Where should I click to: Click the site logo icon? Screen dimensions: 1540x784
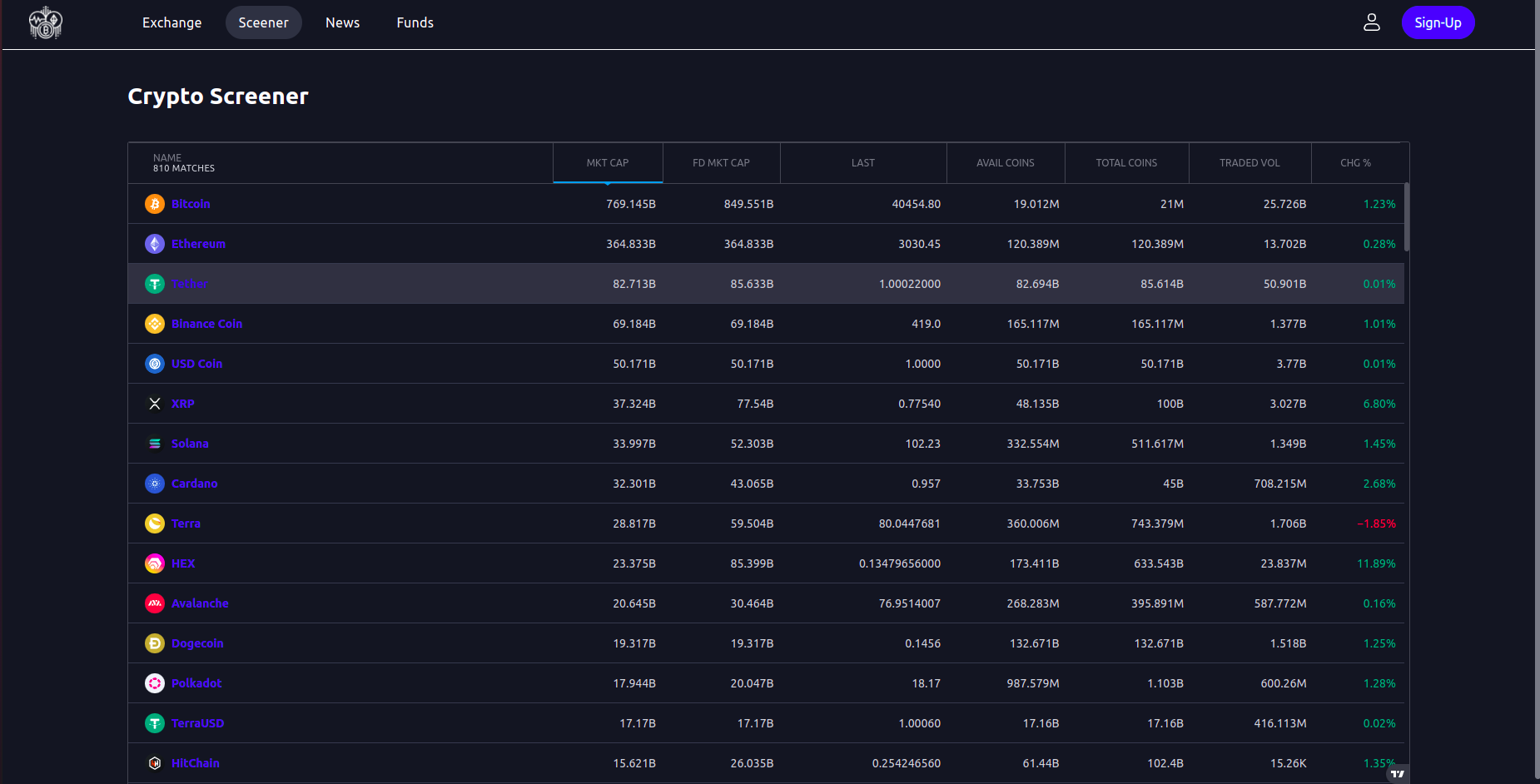pos(46,22)
